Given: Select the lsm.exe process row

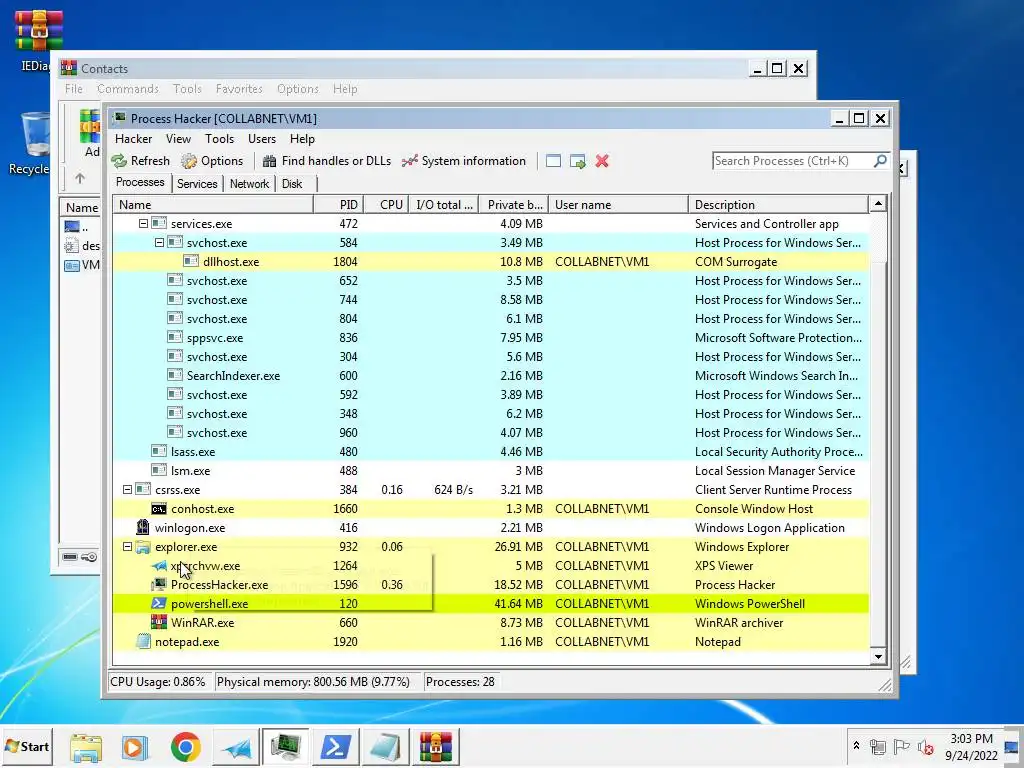Looking at the screenshot, I should click(x=491, y=470).
